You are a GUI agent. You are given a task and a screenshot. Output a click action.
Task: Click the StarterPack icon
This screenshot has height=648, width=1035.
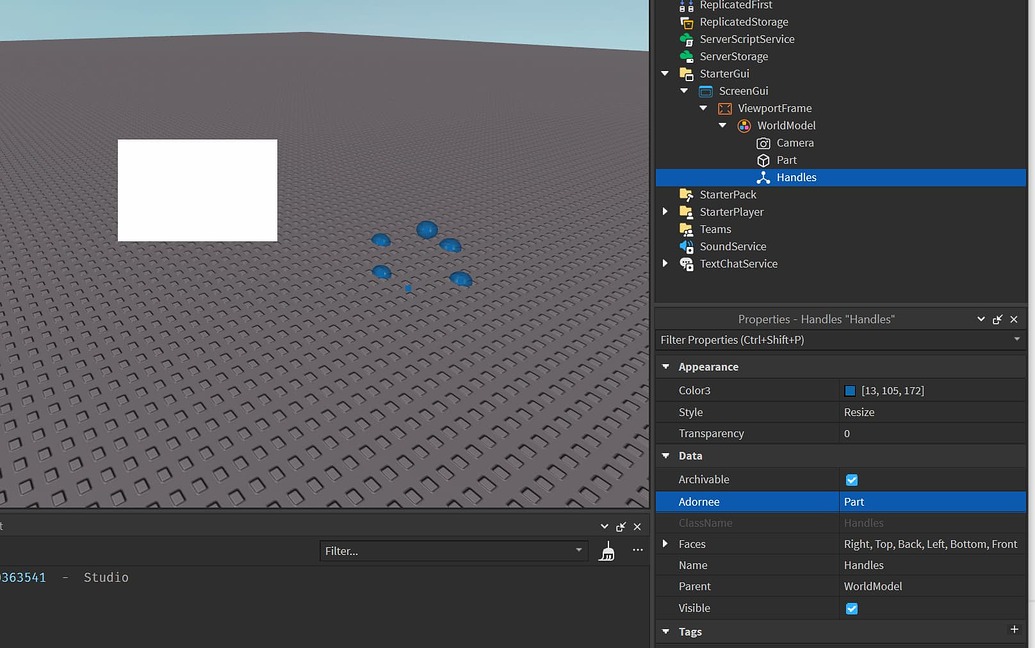coord(686,194)
